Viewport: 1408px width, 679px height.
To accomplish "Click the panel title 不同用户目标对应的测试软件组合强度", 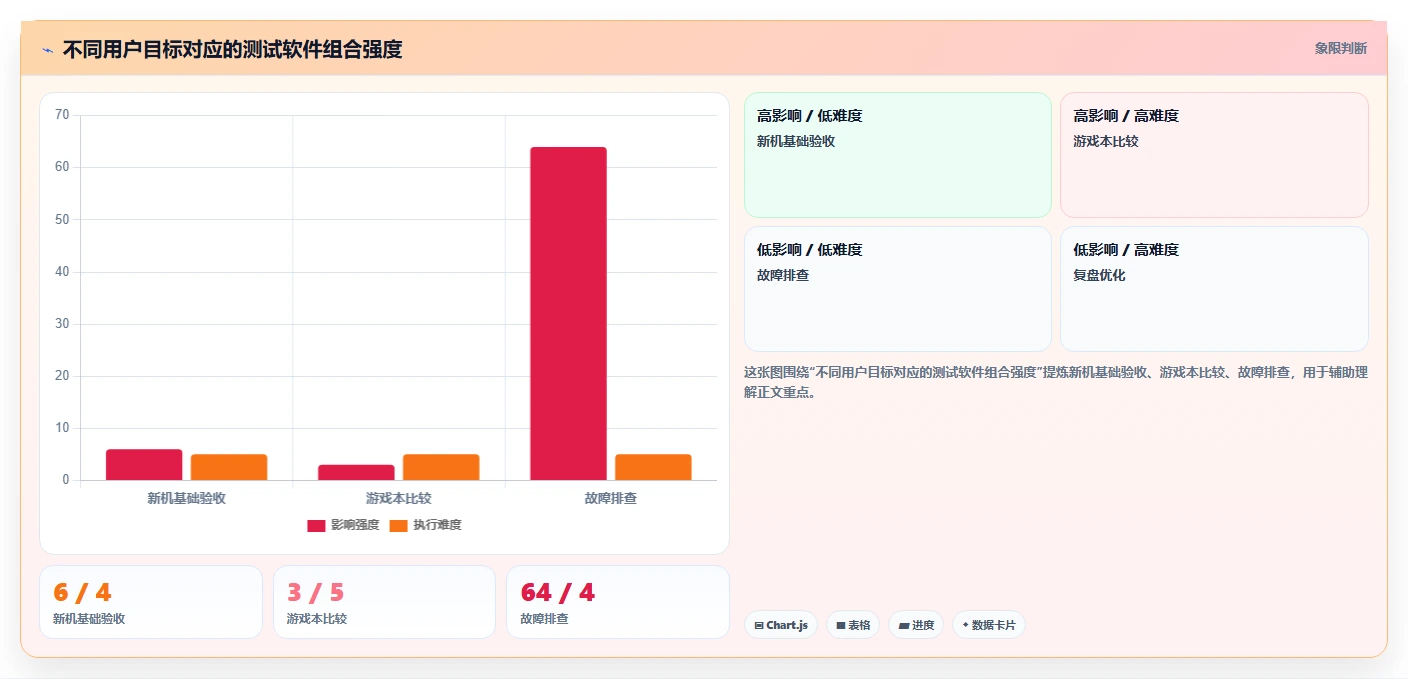I will (232, 49).
